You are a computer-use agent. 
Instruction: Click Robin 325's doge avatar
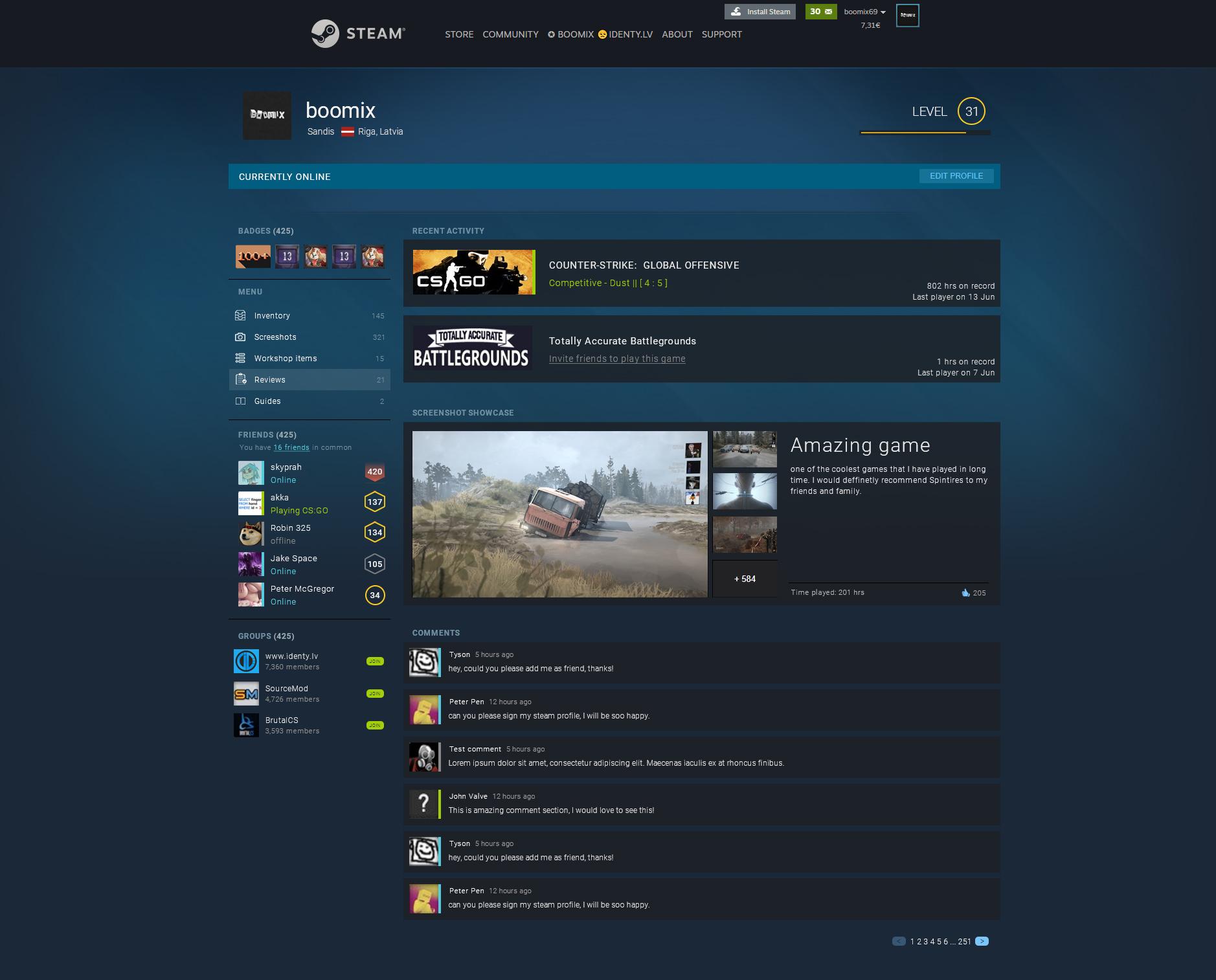pos(251,534)
